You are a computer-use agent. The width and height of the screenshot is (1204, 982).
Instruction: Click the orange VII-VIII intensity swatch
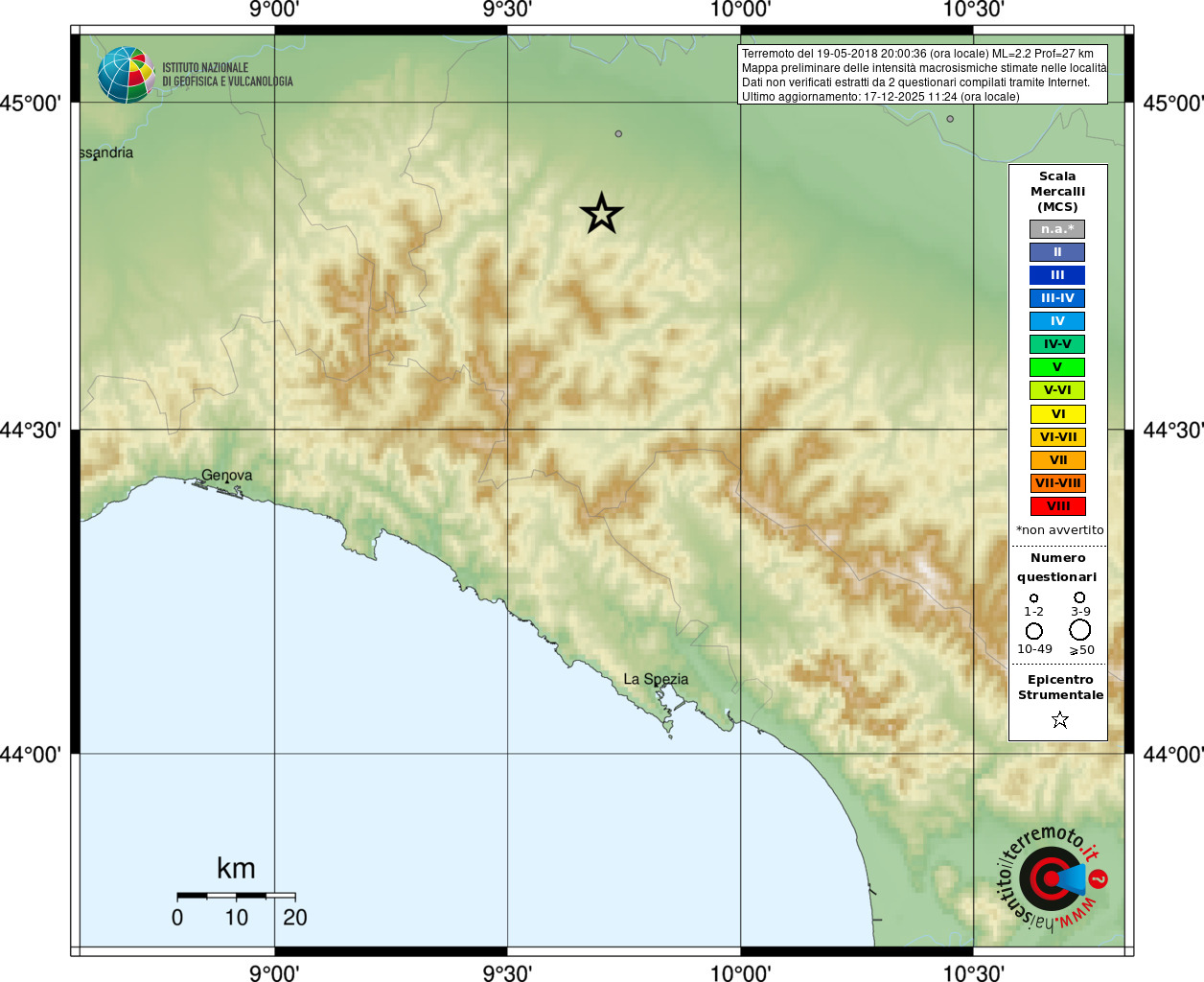coord(1057,483)
